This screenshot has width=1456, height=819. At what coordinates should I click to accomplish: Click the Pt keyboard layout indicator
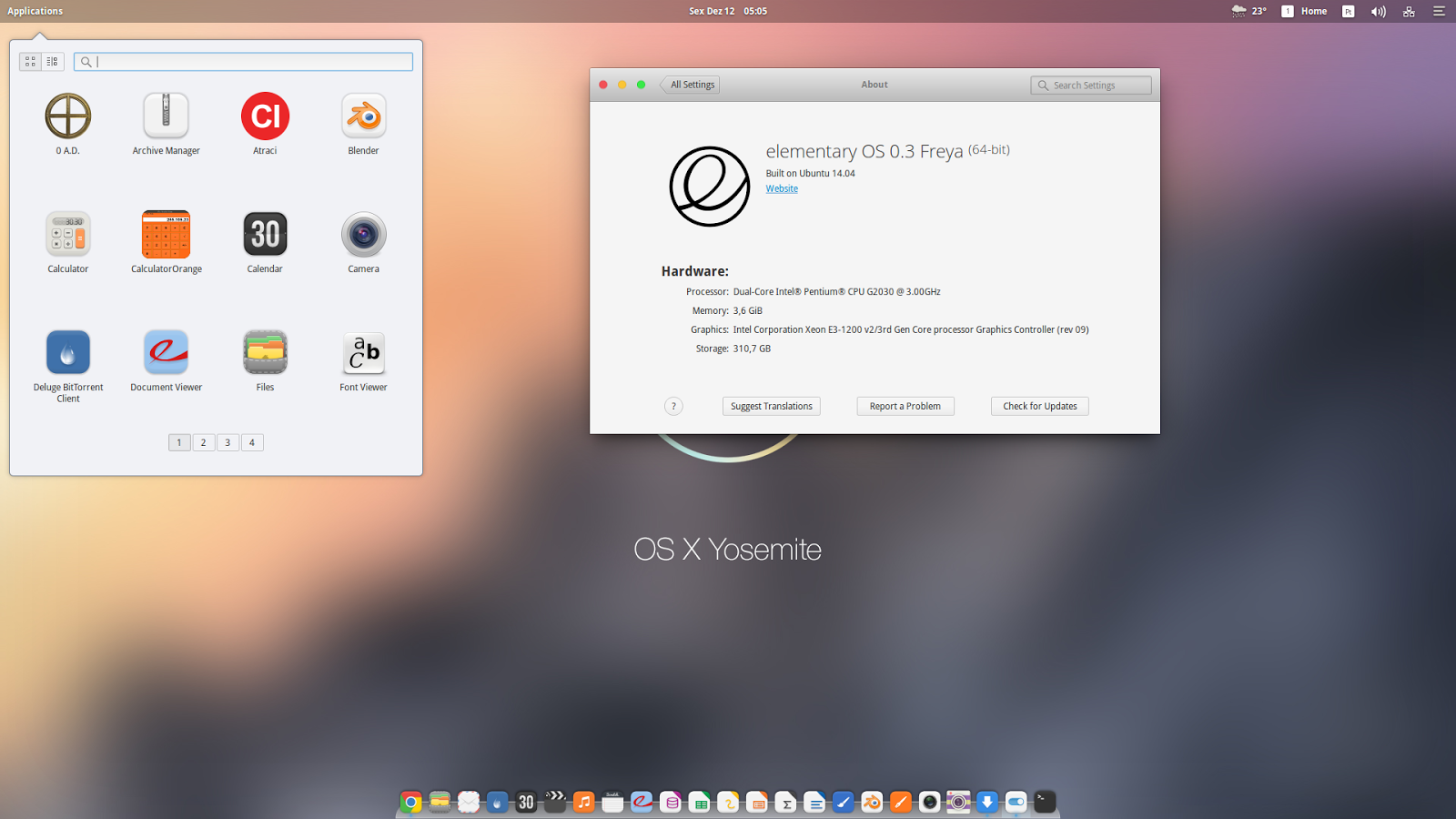(1348, 11)
